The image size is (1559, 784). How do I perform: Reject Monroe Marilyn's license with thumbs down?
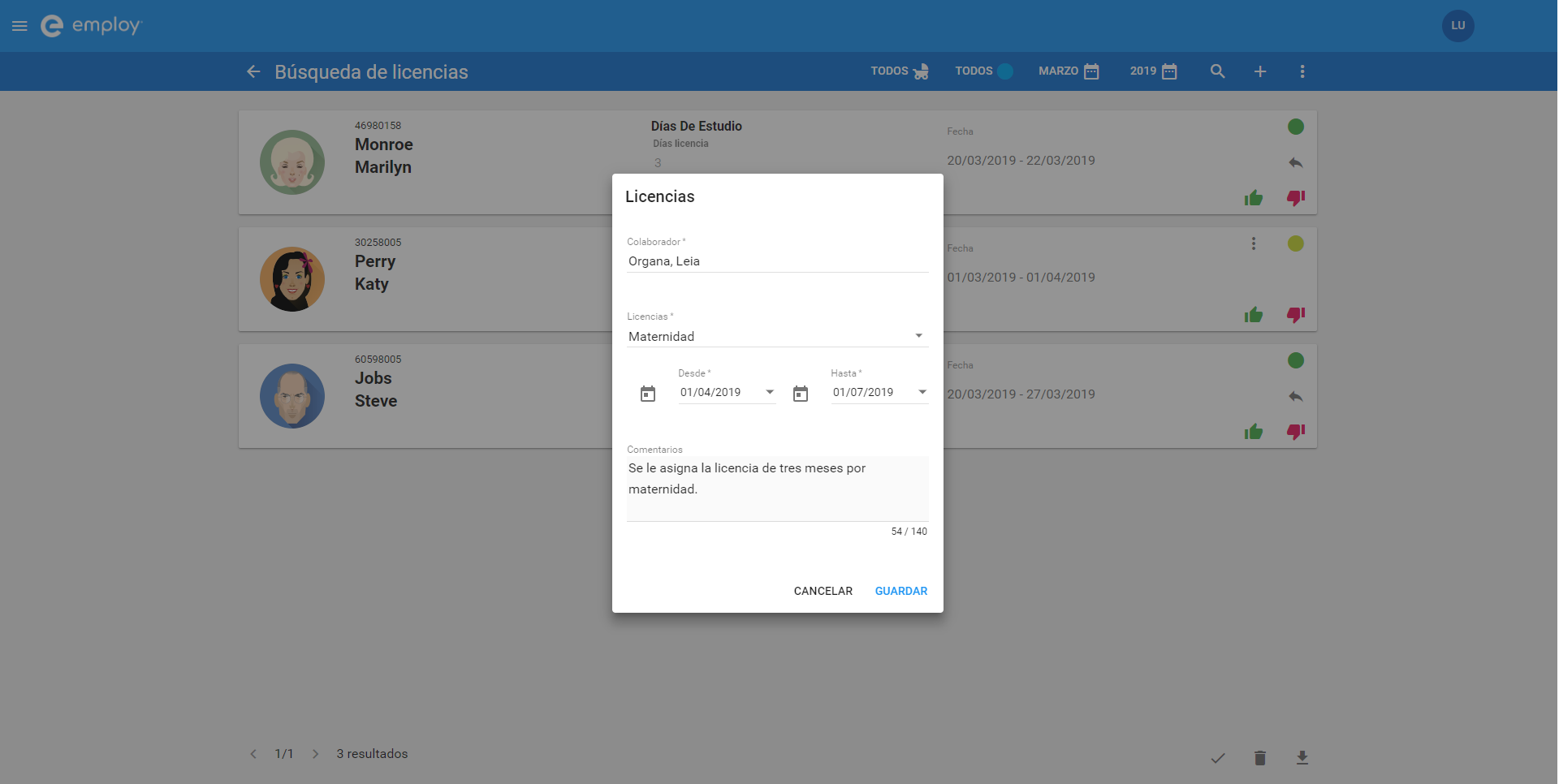click(1296, 198)
